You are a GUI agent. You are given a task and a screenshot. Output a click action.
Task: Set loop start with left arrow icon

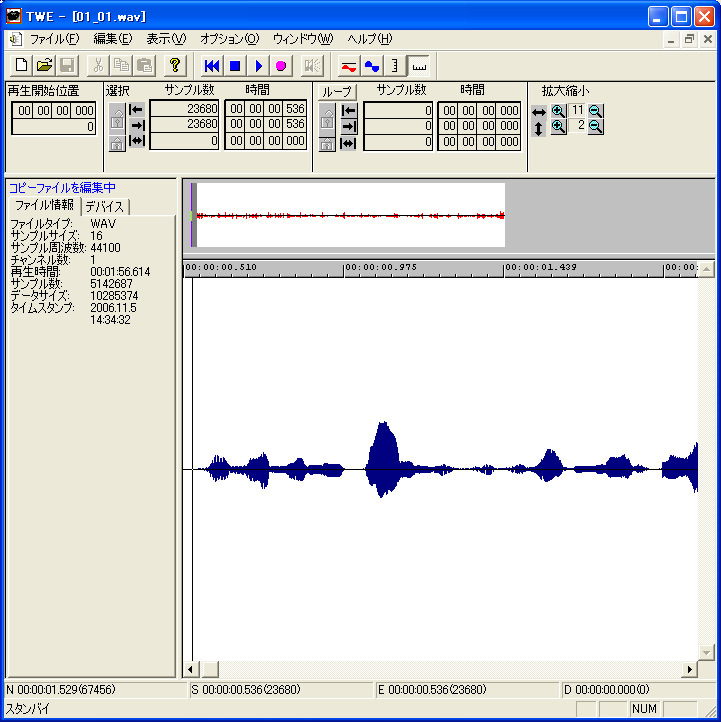[348, 111]
